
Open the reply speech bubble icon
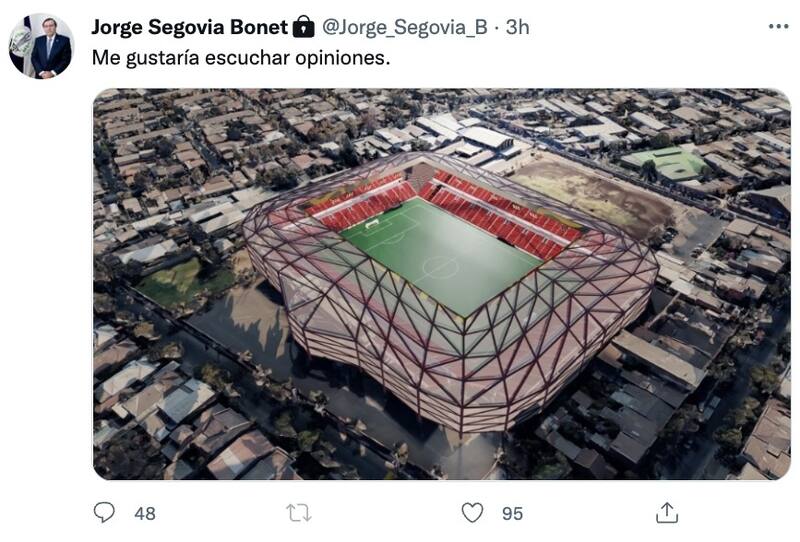pos(104,513)
